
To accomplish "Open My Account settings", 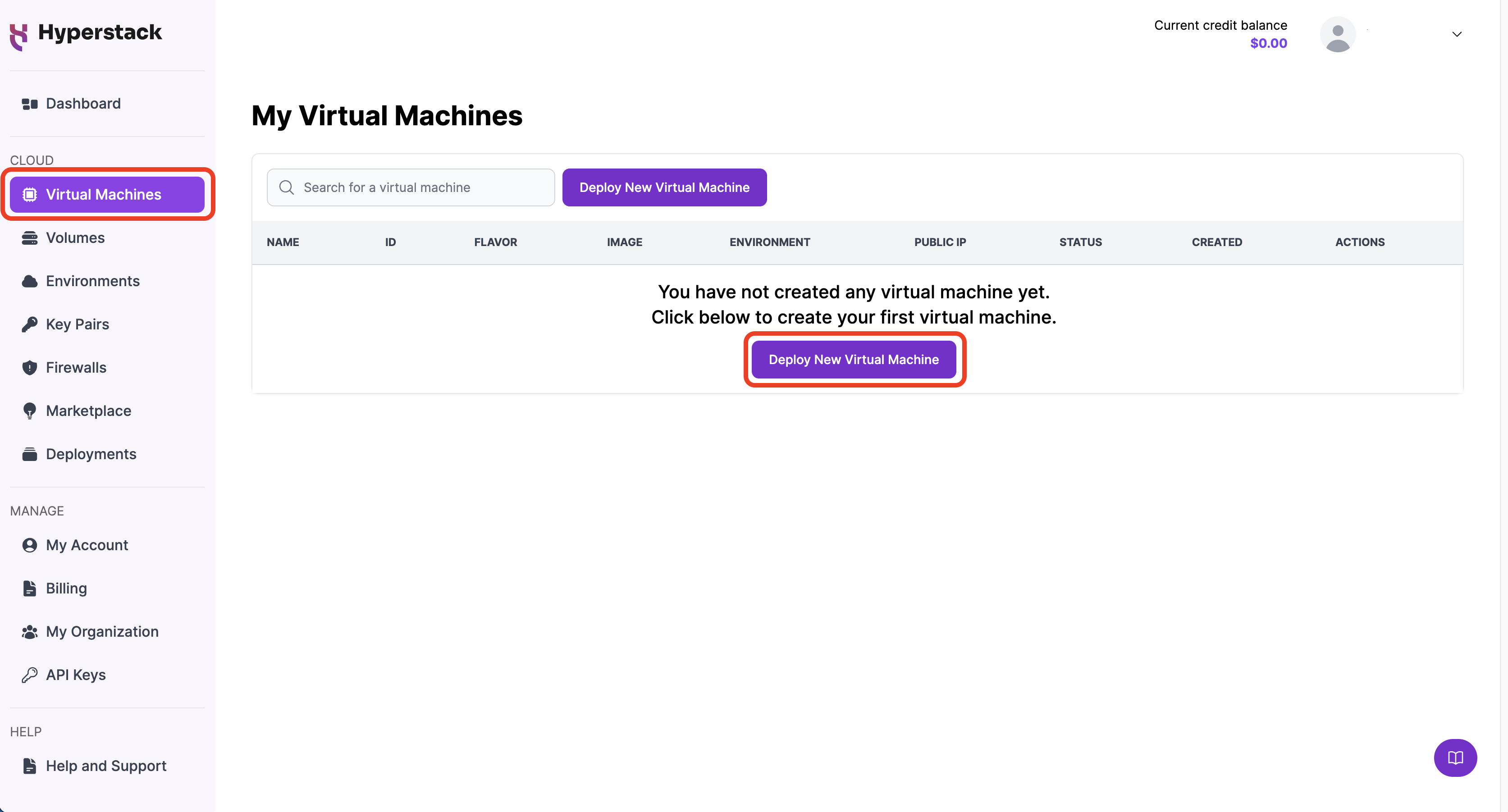I will pos(107,545).
